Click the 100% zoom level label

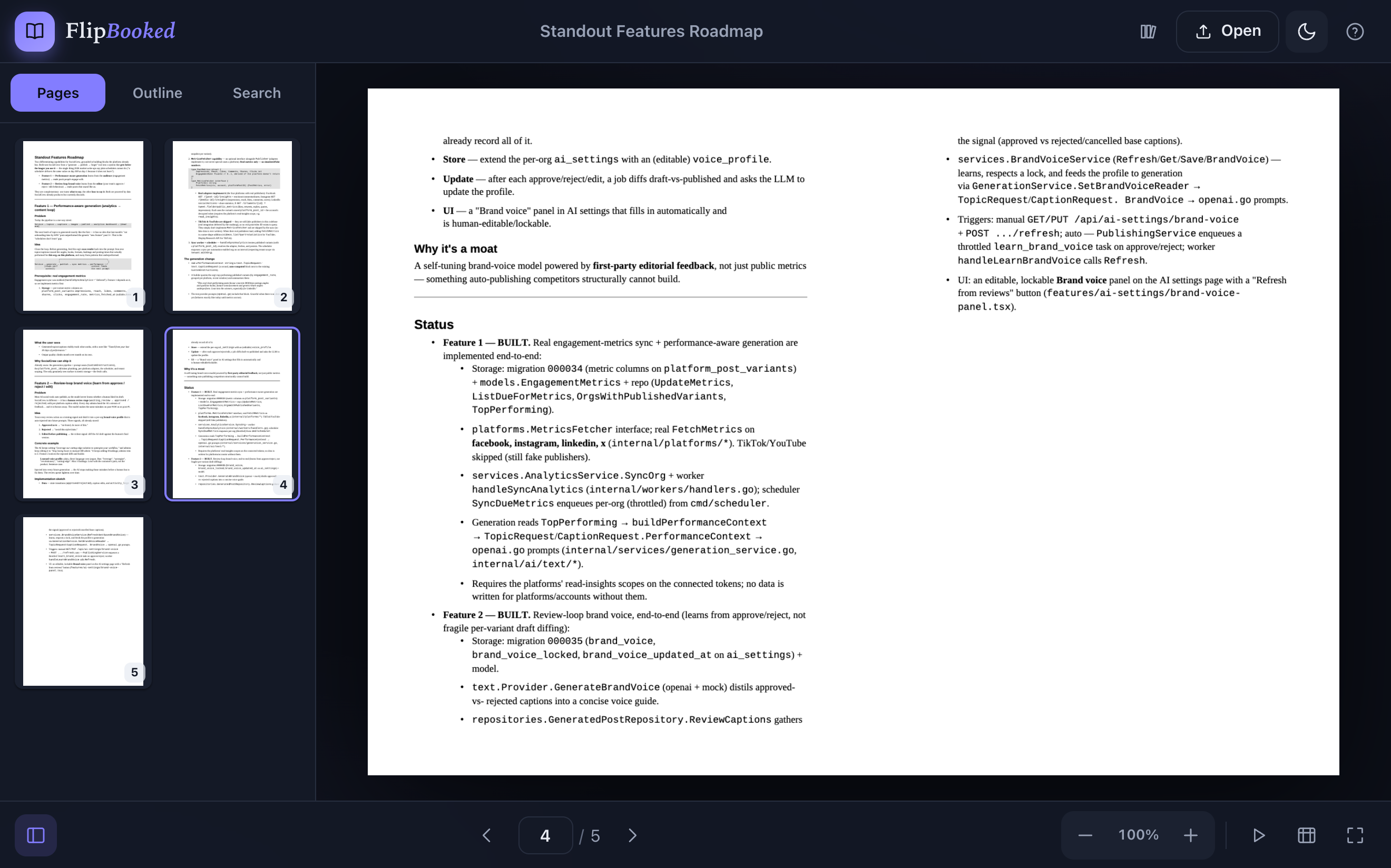1138,834
